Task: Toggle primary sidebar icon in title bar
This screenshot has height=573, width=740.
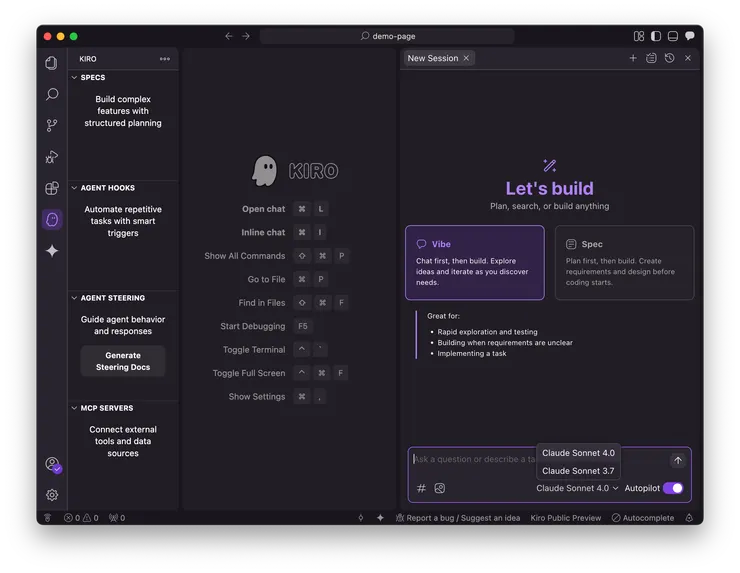Action: pyautogui.click(x=656, y=36)
